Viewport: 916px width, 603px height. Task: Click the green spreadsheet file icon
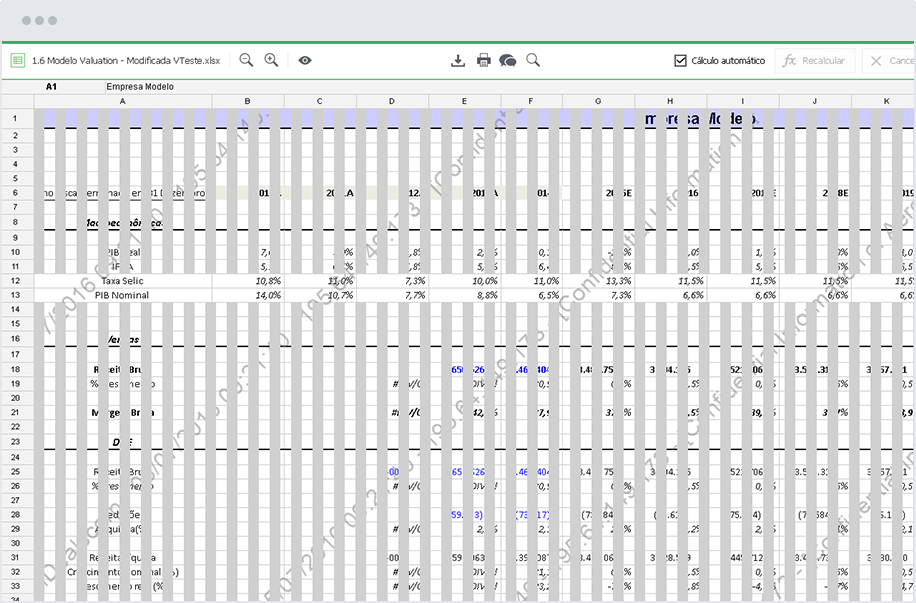point(17,60)
